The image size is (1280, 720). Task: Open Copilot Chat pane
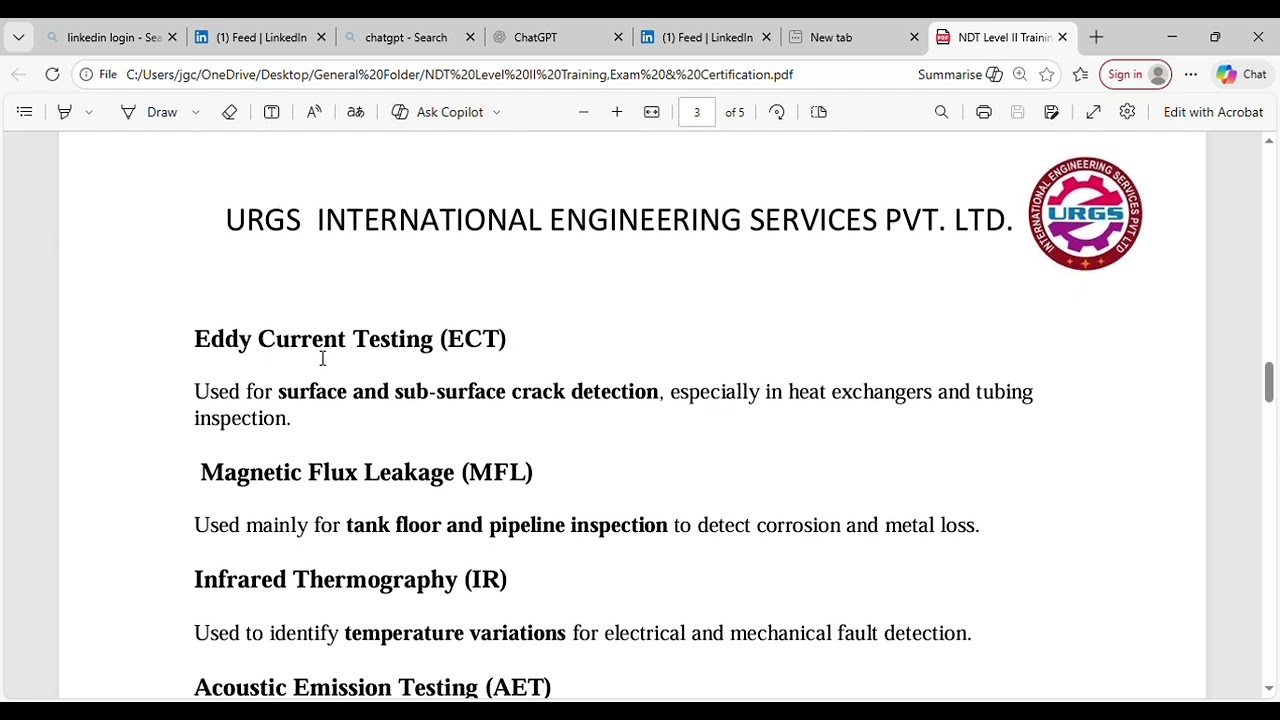tap(1241, 74)
